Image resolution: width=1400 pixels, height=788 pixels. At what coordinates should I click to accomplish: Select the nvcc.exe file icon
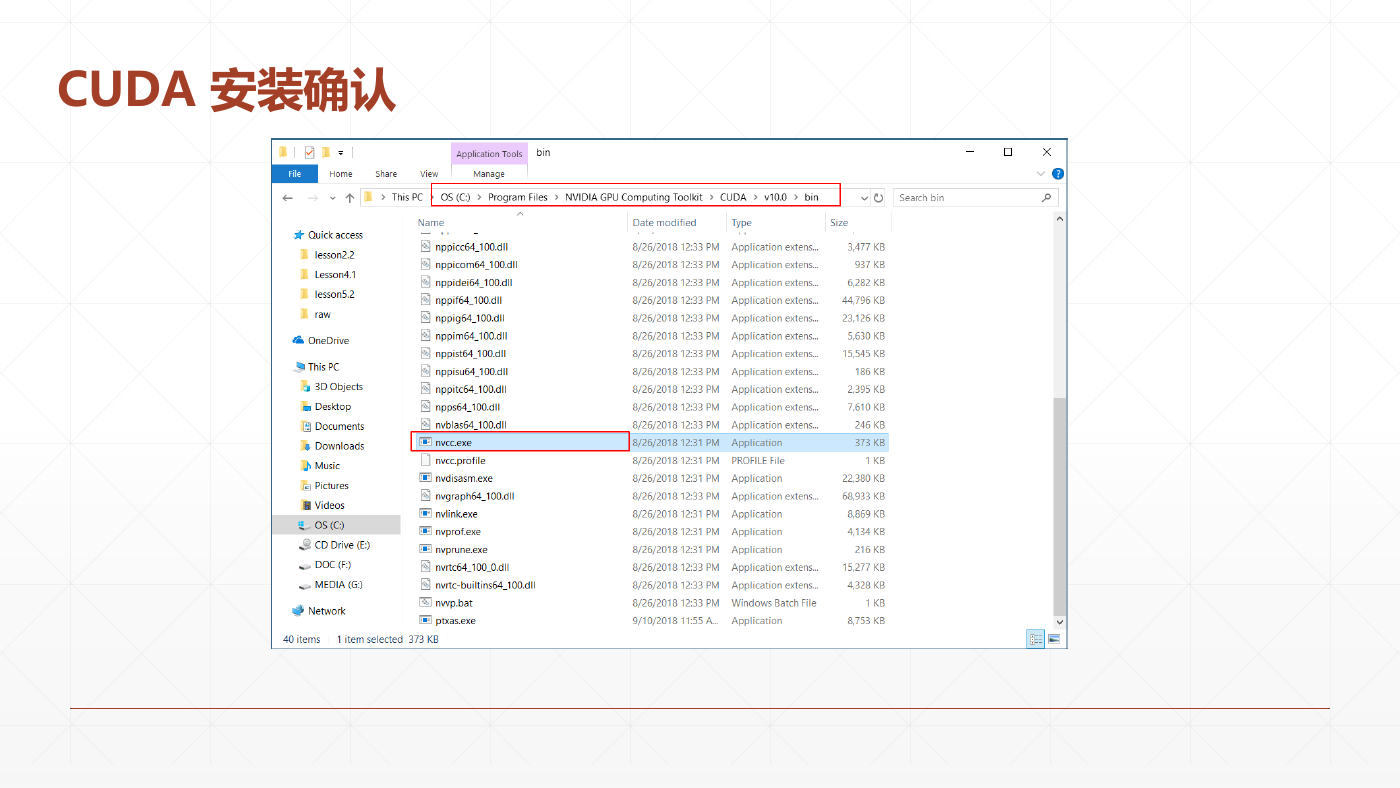click(426, 442)
